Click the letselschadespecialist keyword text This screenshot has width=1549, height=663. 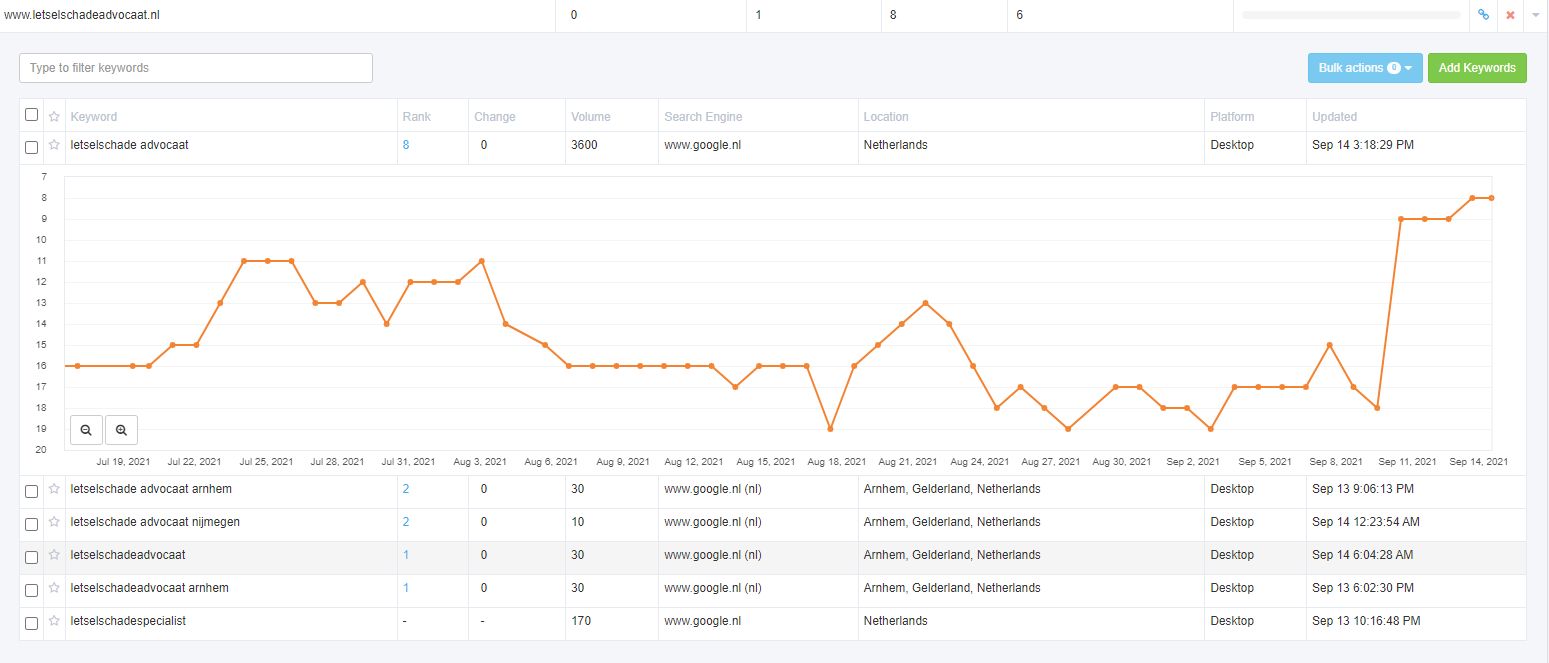(128, 621)
